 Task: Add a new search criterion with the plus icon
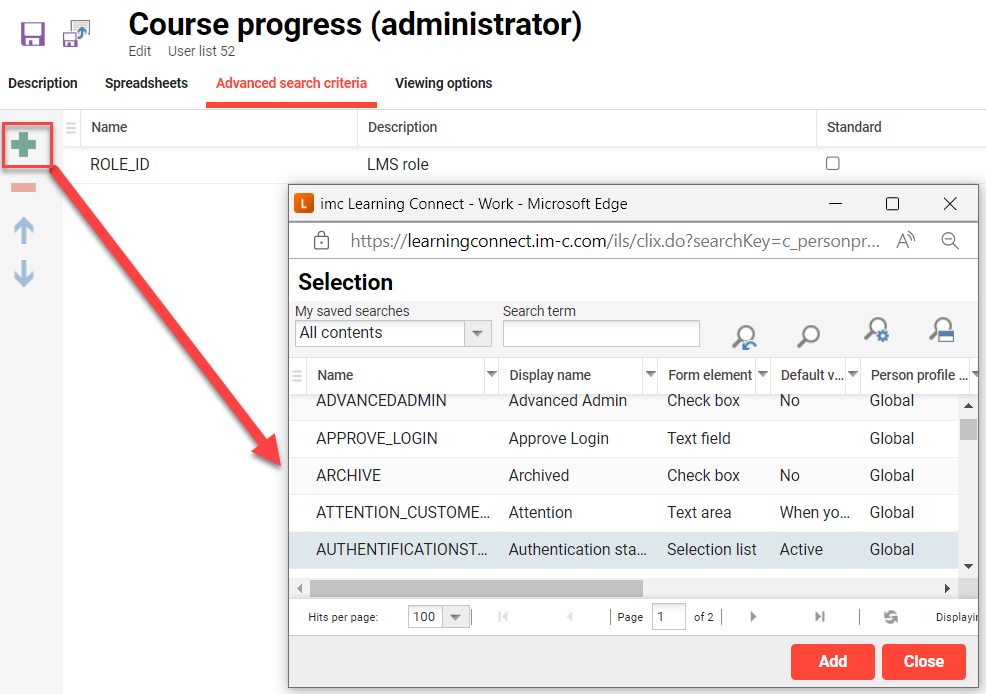click(25, 144)
